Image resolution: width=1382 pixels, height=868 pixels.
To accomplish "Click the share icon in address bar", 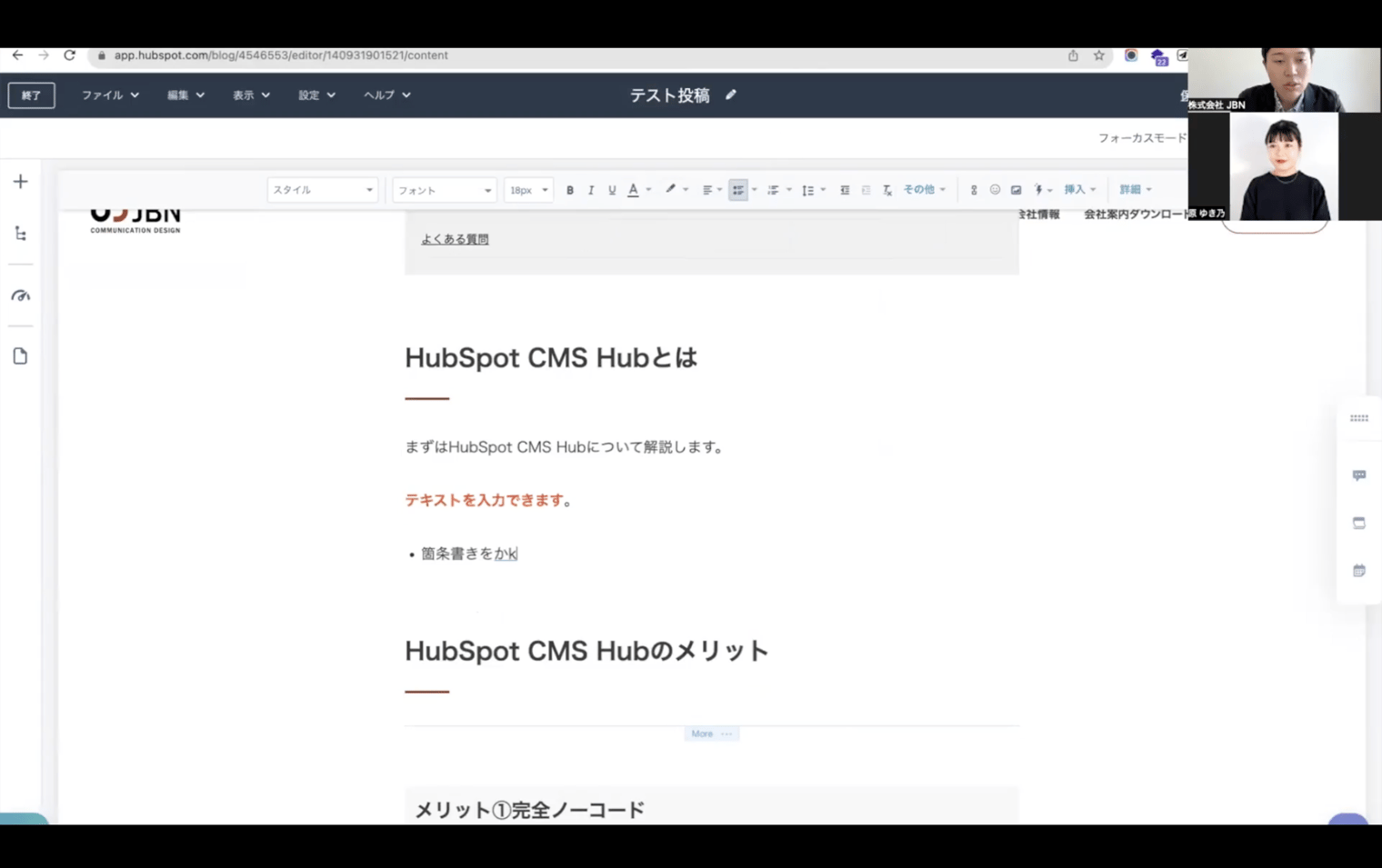I will click(x=1073, y=55).
